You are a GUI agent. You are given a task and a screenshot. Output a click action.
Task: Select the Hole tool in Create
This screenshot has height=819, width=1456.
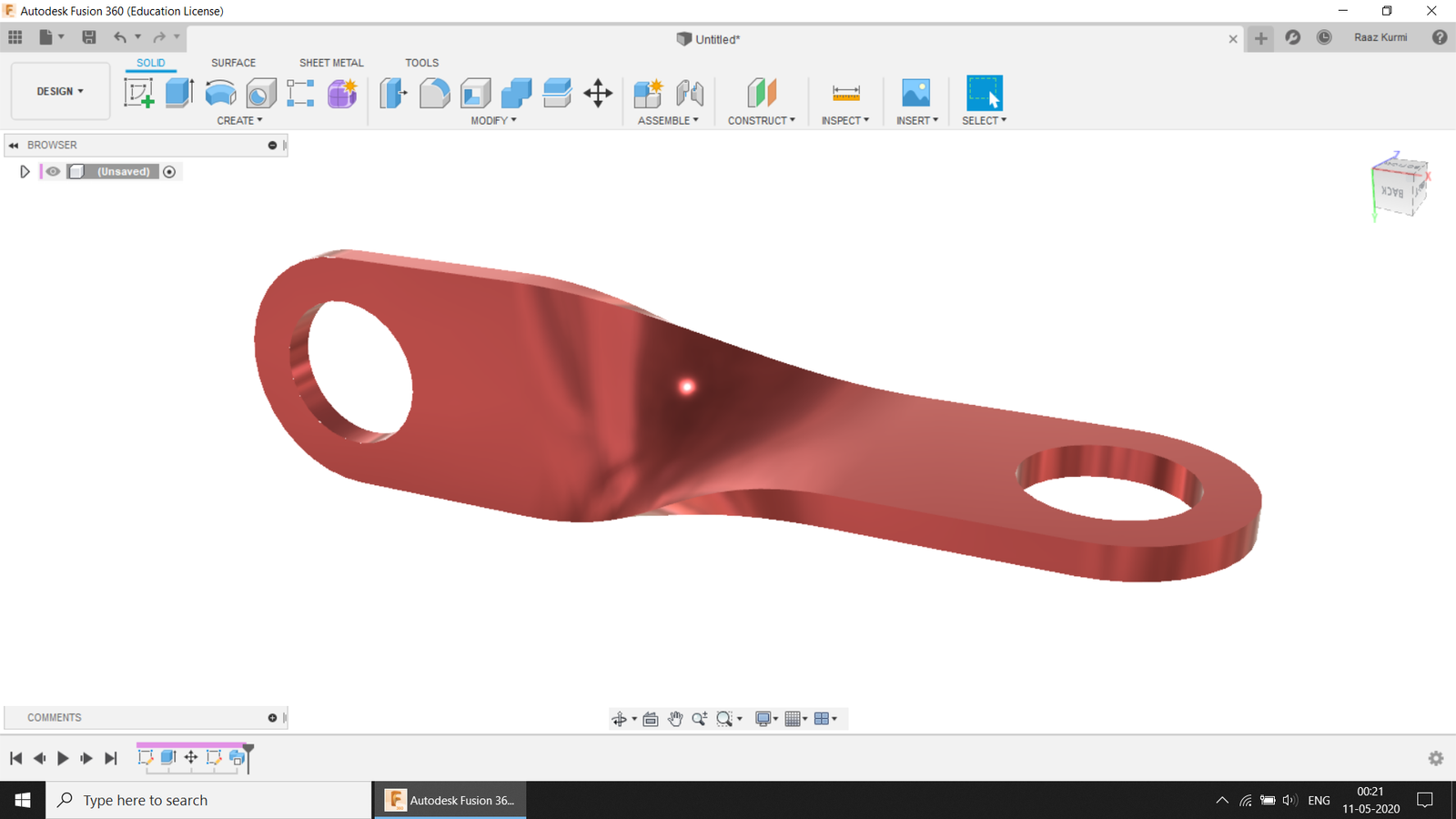click(x=261, y=93)
